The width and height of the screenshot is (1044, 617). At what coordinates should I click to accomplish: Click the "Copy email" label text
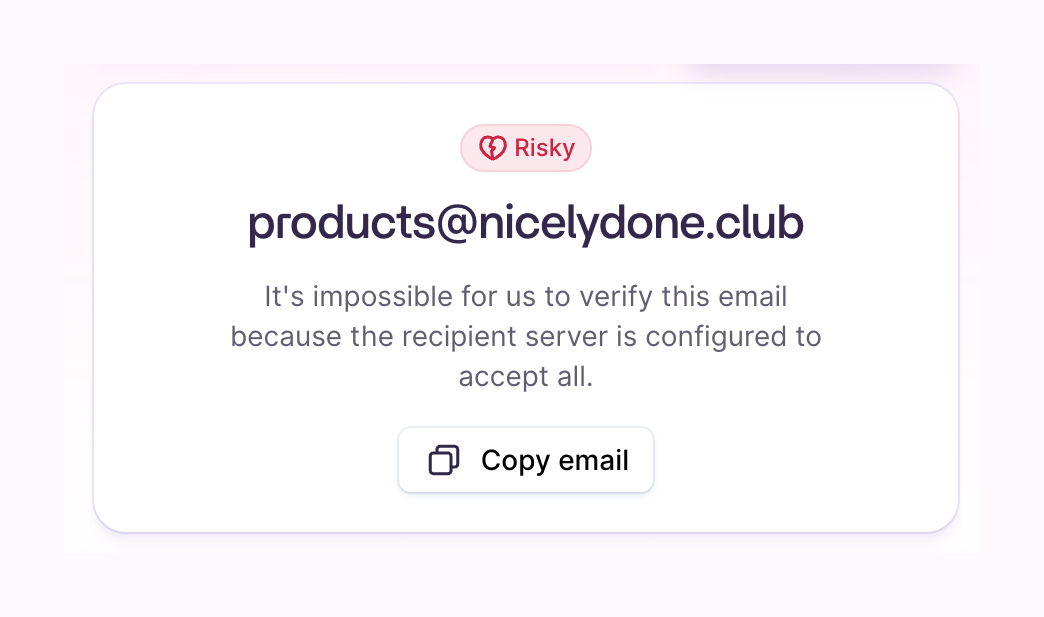point(554,460)
